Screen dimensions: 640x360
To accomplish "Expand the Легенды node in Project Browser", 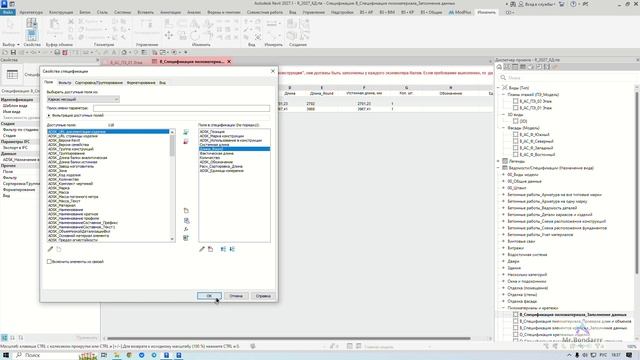I will [498, 161].
